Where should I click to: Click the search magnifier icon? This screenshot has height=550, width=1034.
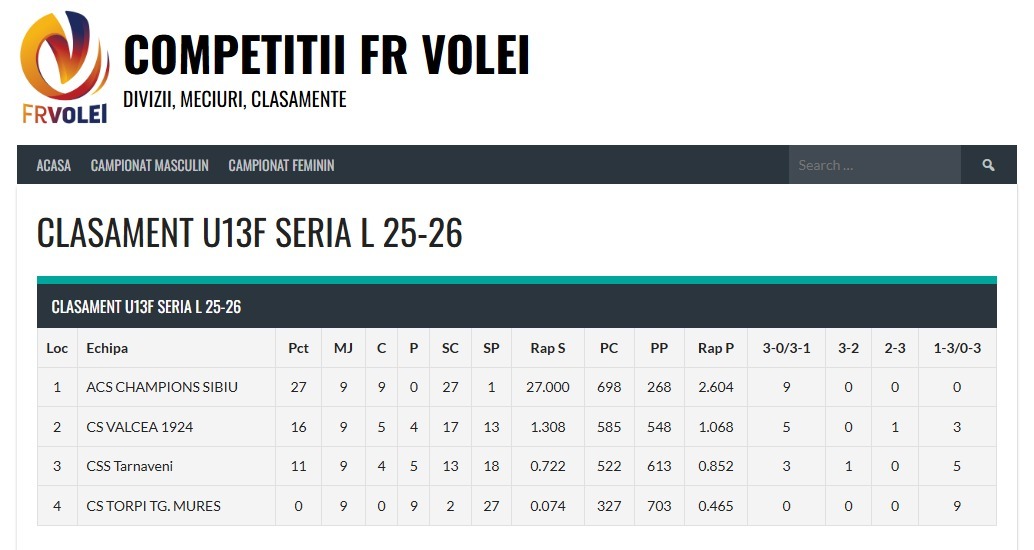click(x=988, y=165)
